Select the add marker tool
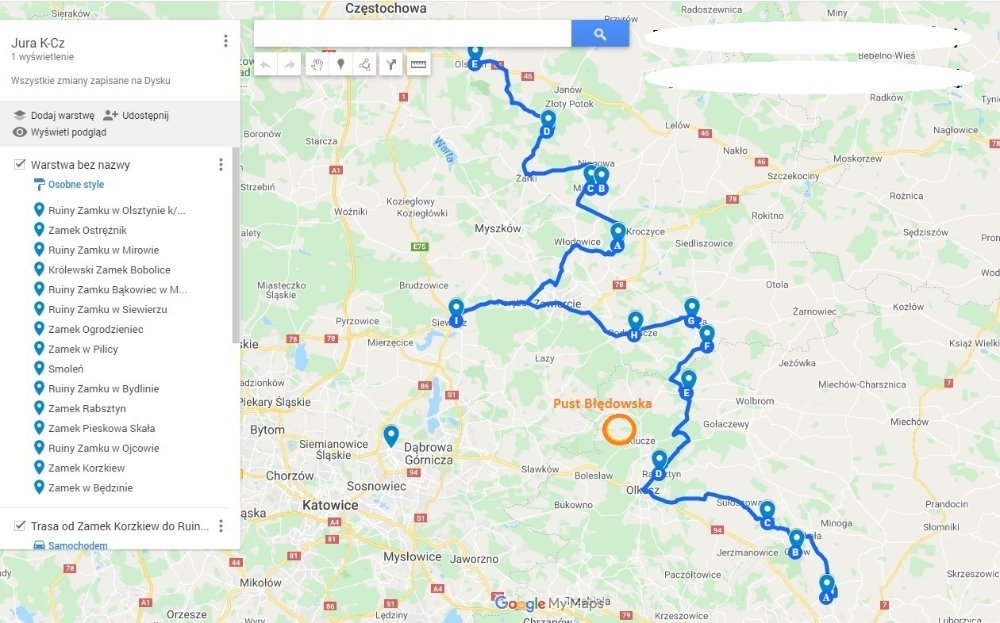Screen dimensions: 1000x623 [341, 64]
